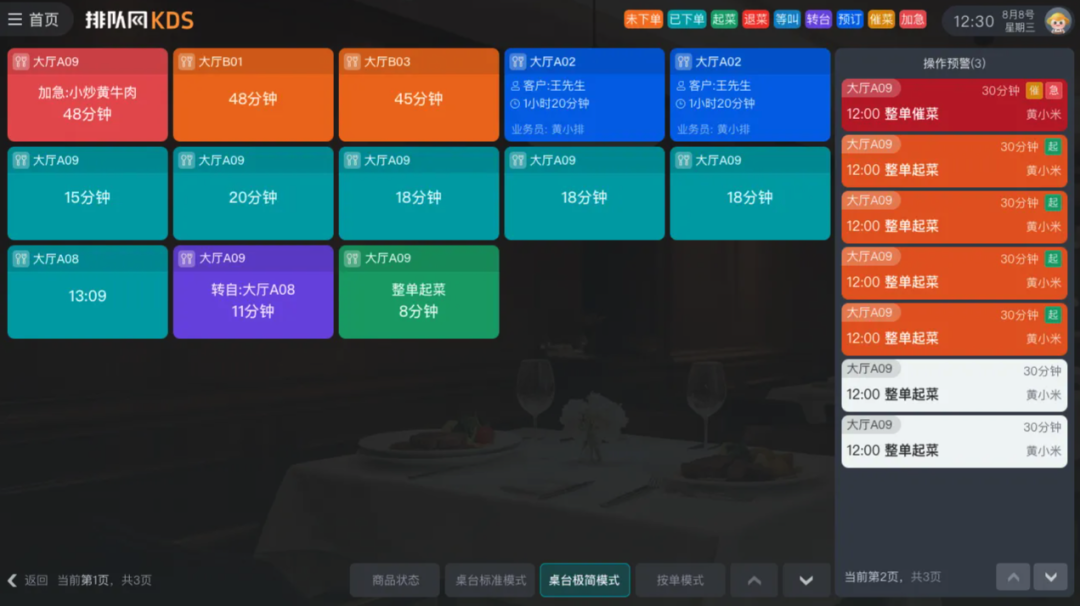The width and height of the screenshot is (1080, 606).
Task: Toggle the 未下单 status filter
Action: [x=643, y=19]
